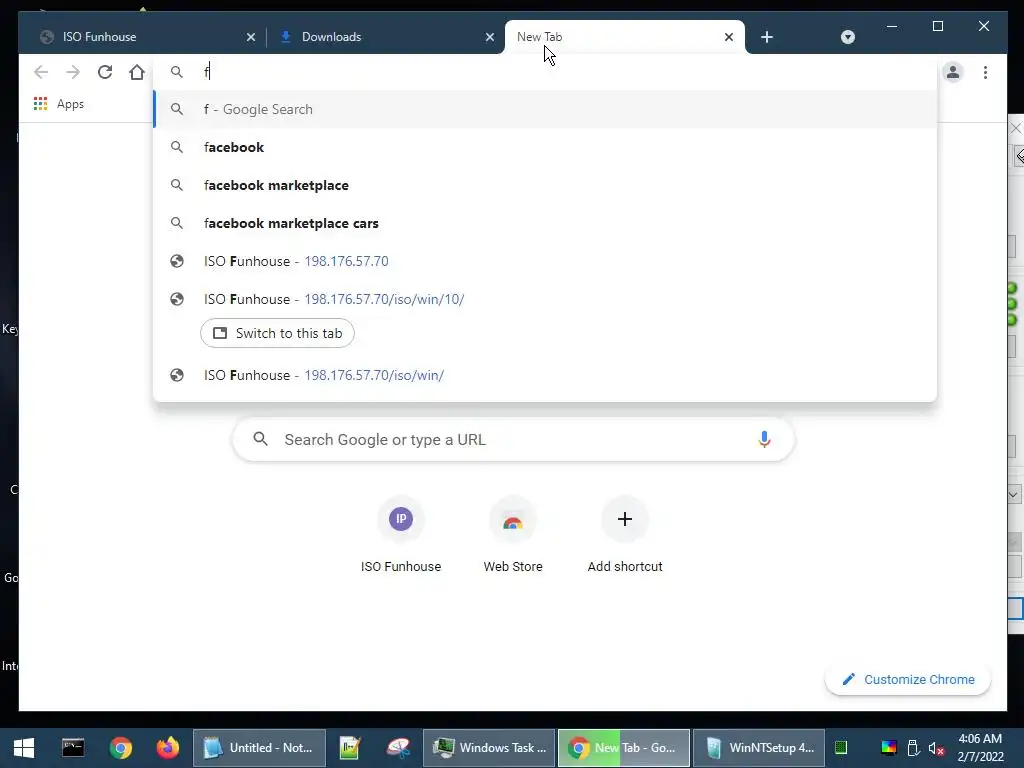
Task: Click the USB safely remove tray icon
Action: (x=913, y=748)
